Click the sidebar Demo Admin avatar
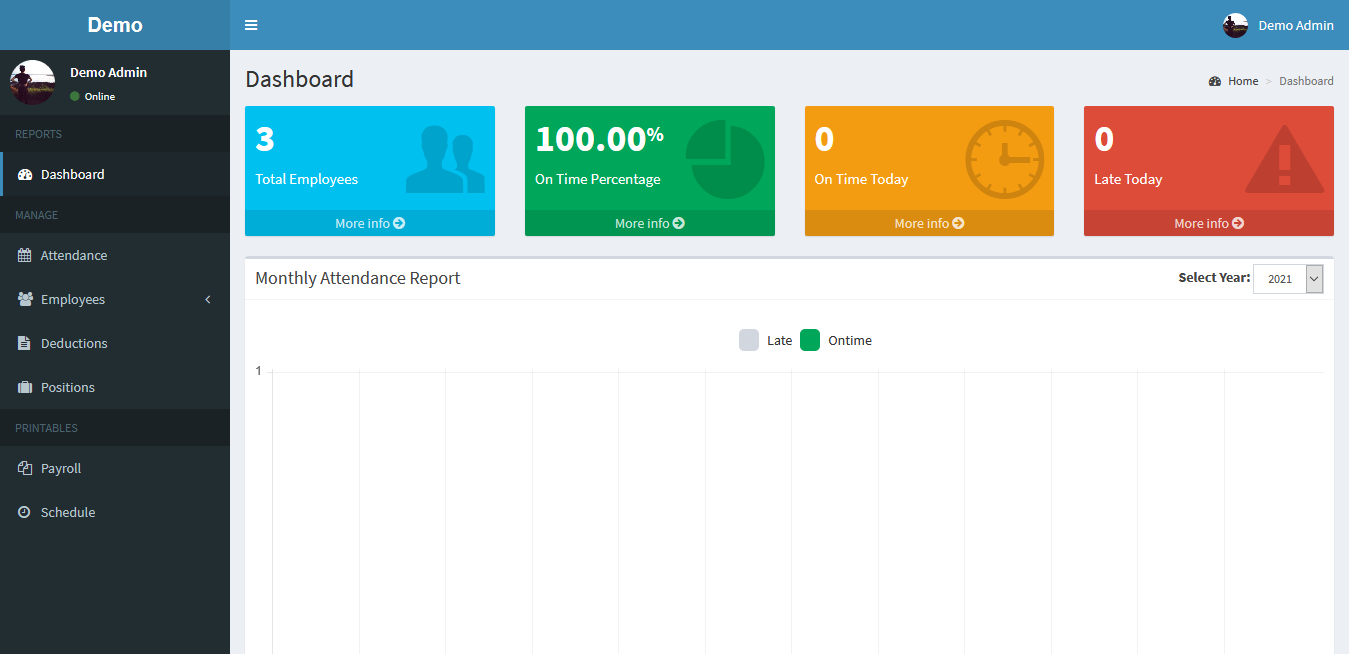Viewport: 1349px width, 654px height. tap(32, 82)
